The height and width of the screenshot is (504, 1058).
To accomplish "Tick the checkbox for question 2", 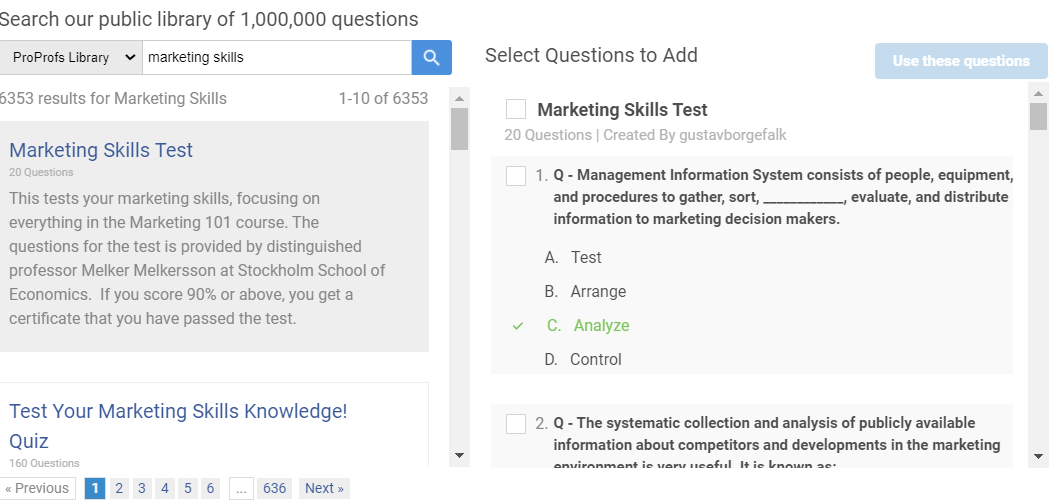I will coord(516,424).
